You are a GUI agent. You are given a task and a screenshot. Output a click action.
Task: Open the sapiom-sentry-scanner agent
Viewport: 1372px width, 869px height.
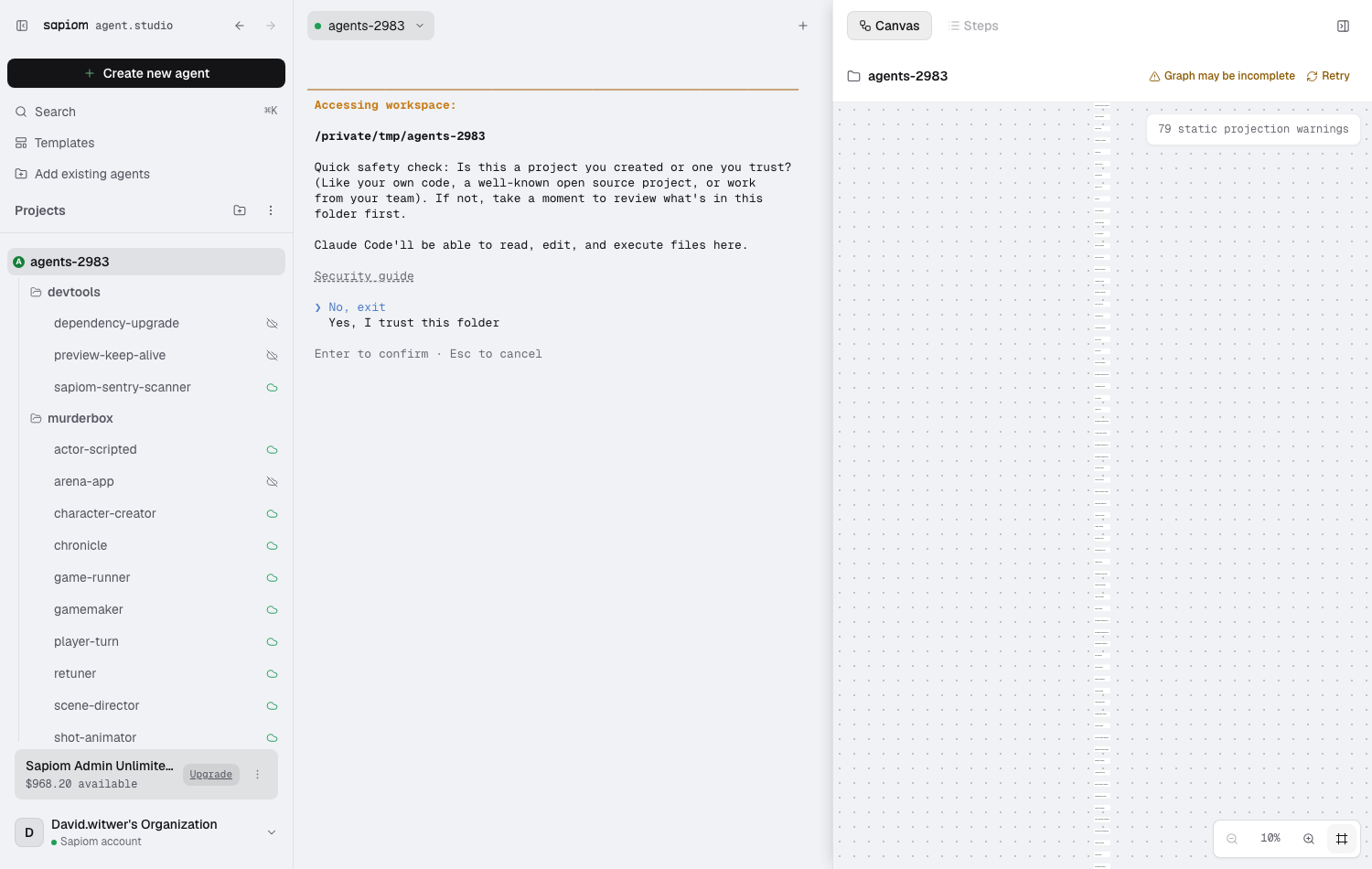pyautogui.click(x=123, y=387)
